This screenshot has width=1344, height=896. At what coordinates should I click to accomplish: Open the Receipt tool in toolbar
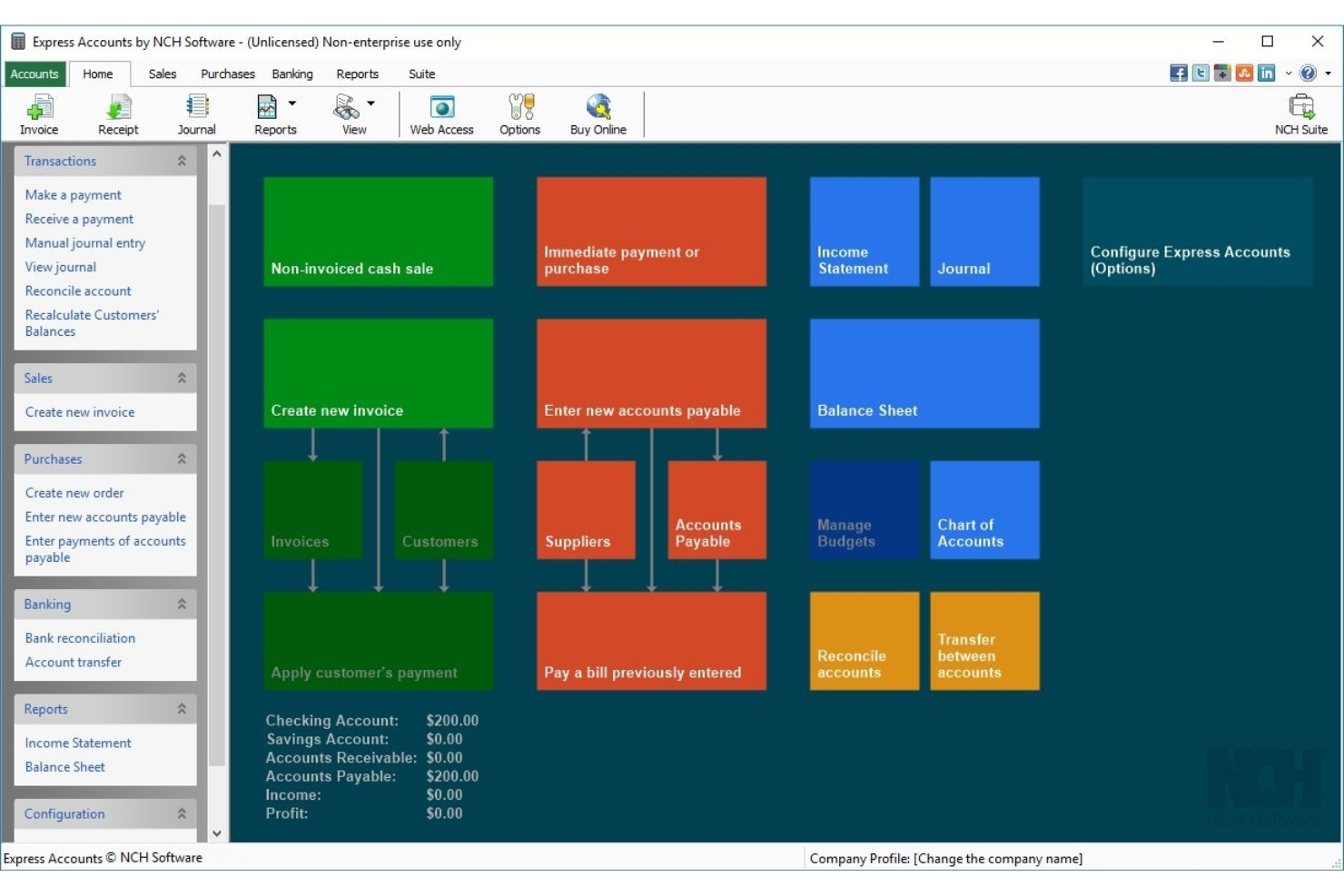(x=118, y=114)
